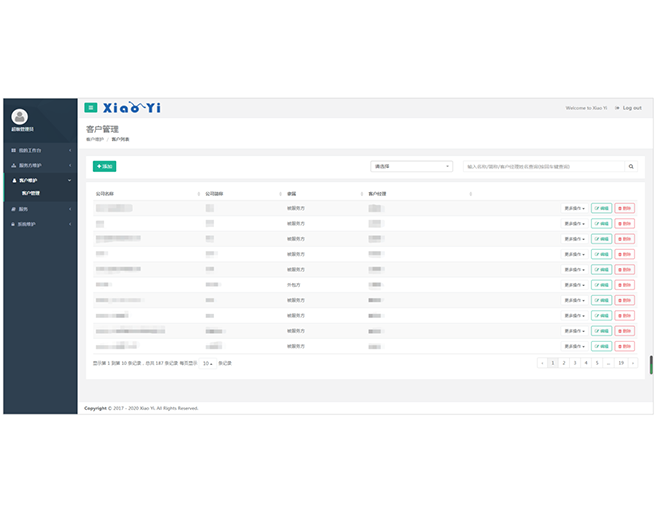The height and width of the screenshot is (521, 657).
Task: Click 编辑 button in the first row
Action: (x=601, y=209)
